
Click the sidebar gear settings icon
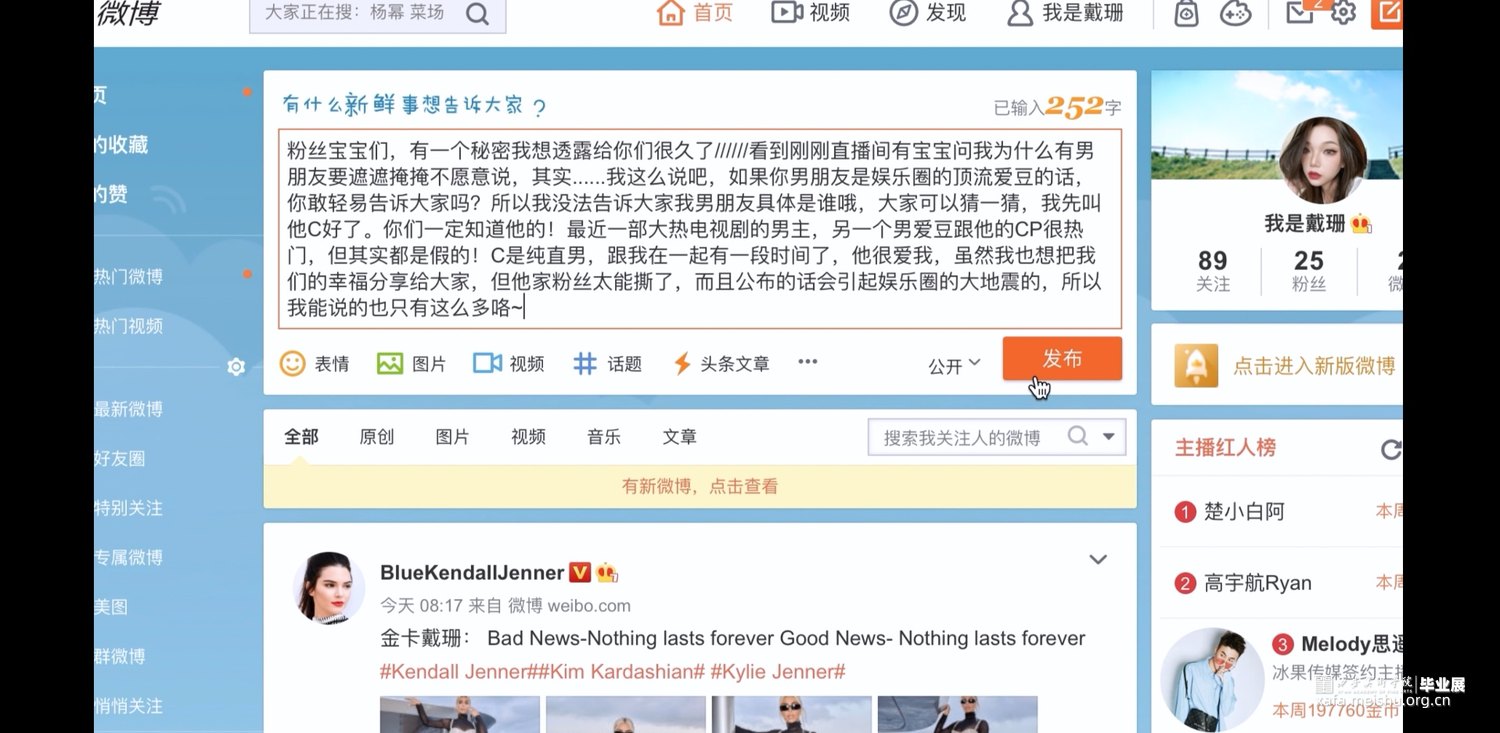click(236, 367)
